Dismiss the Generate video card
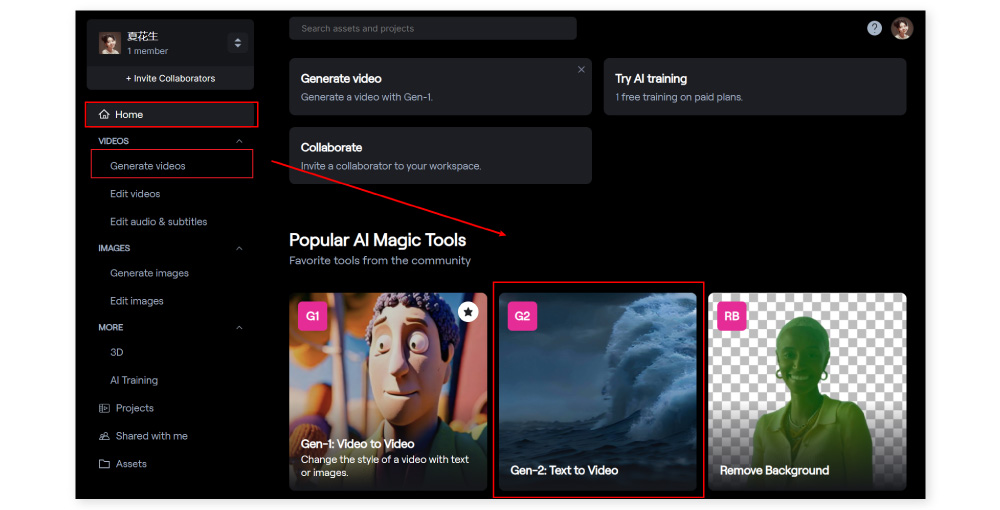1000x510 pixels. pyautogui.click(x=581, y=69)
